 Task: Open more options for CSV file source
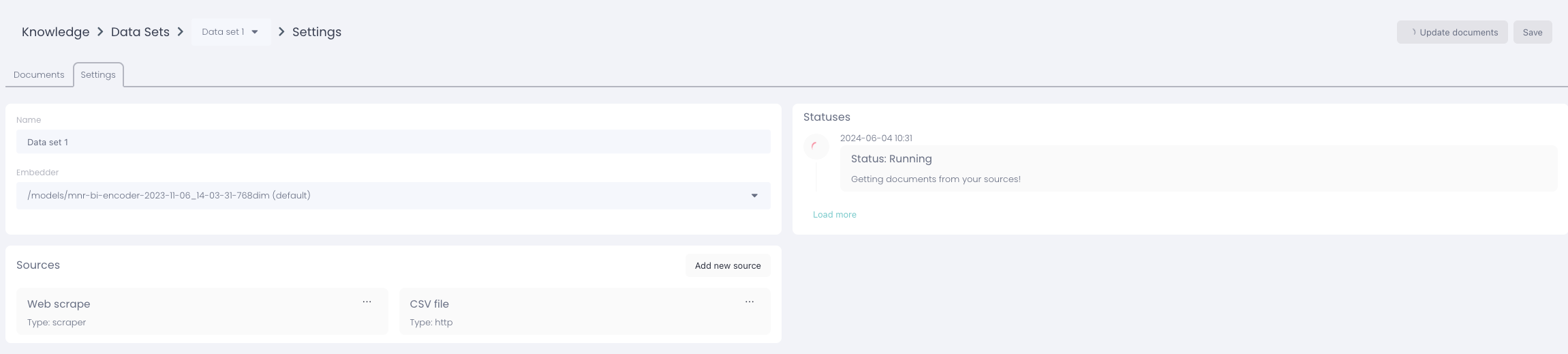(x=749, y=302)
